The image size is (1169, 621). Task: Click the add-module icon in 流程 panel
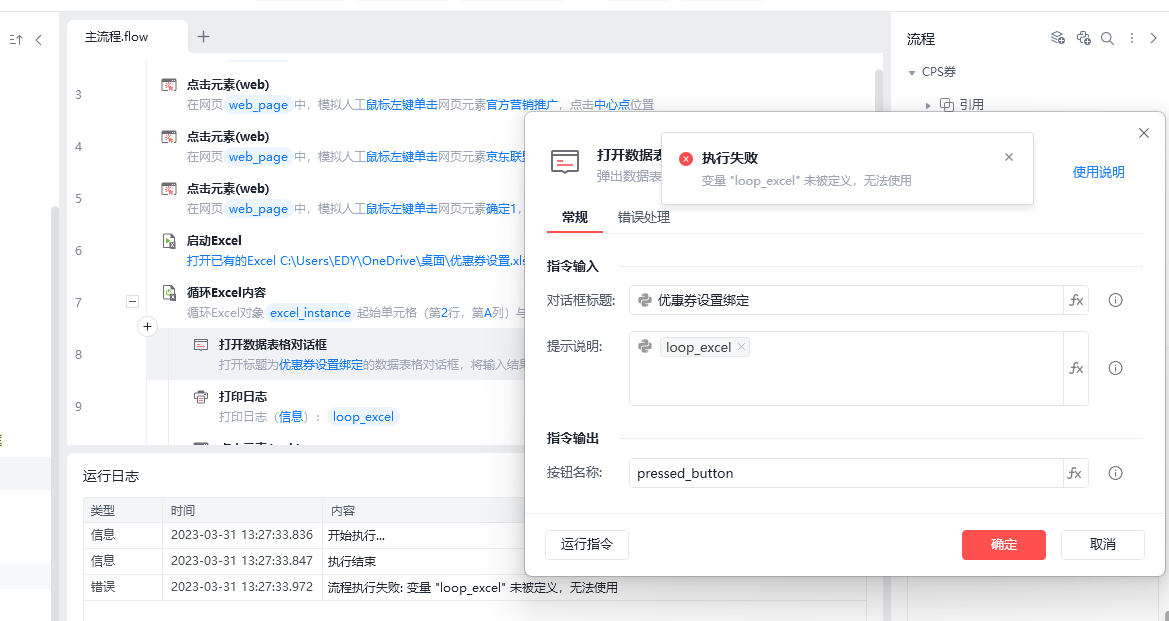(x=1084, y=39)
